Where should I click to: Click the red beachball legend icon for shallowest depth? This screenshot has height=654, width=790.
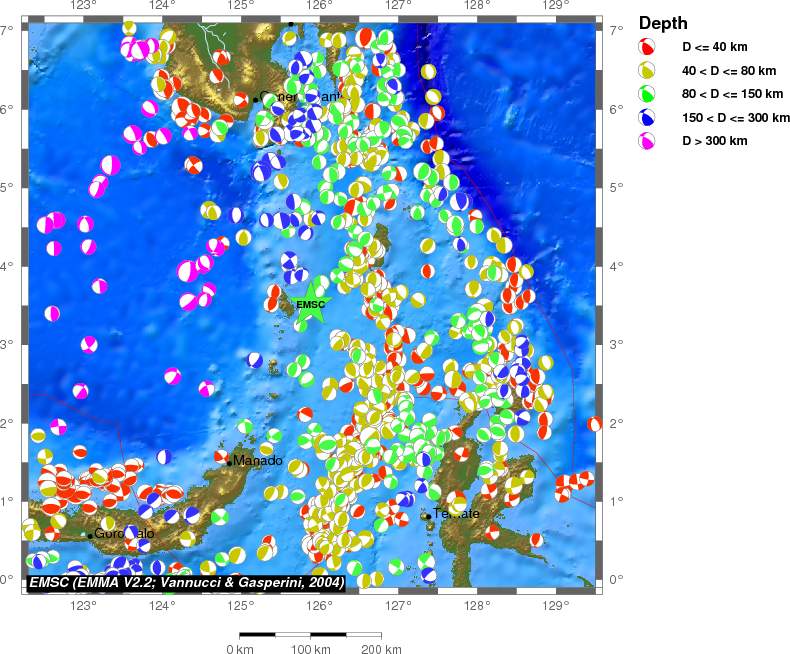coord(648,47)
